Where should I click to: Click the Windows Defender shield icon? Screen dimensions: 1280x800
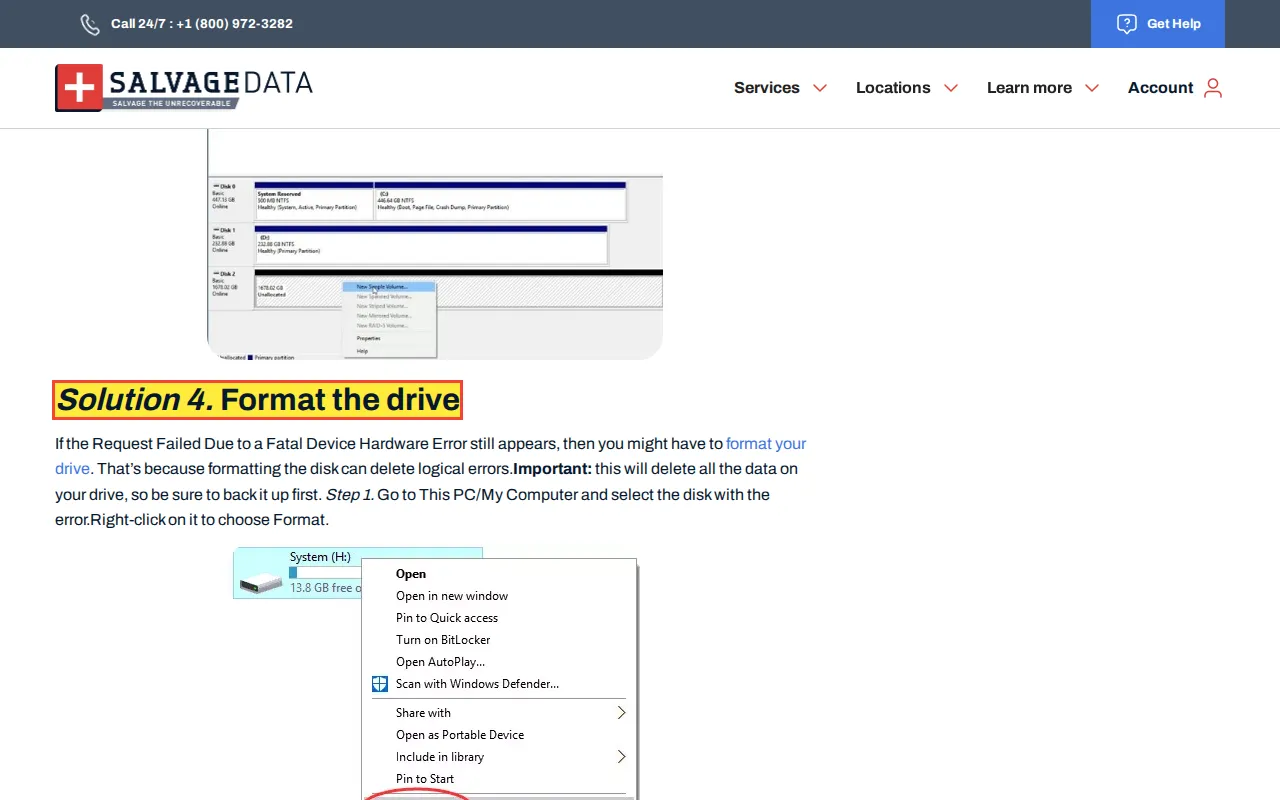pyautogui.click(x=380, y=684)
